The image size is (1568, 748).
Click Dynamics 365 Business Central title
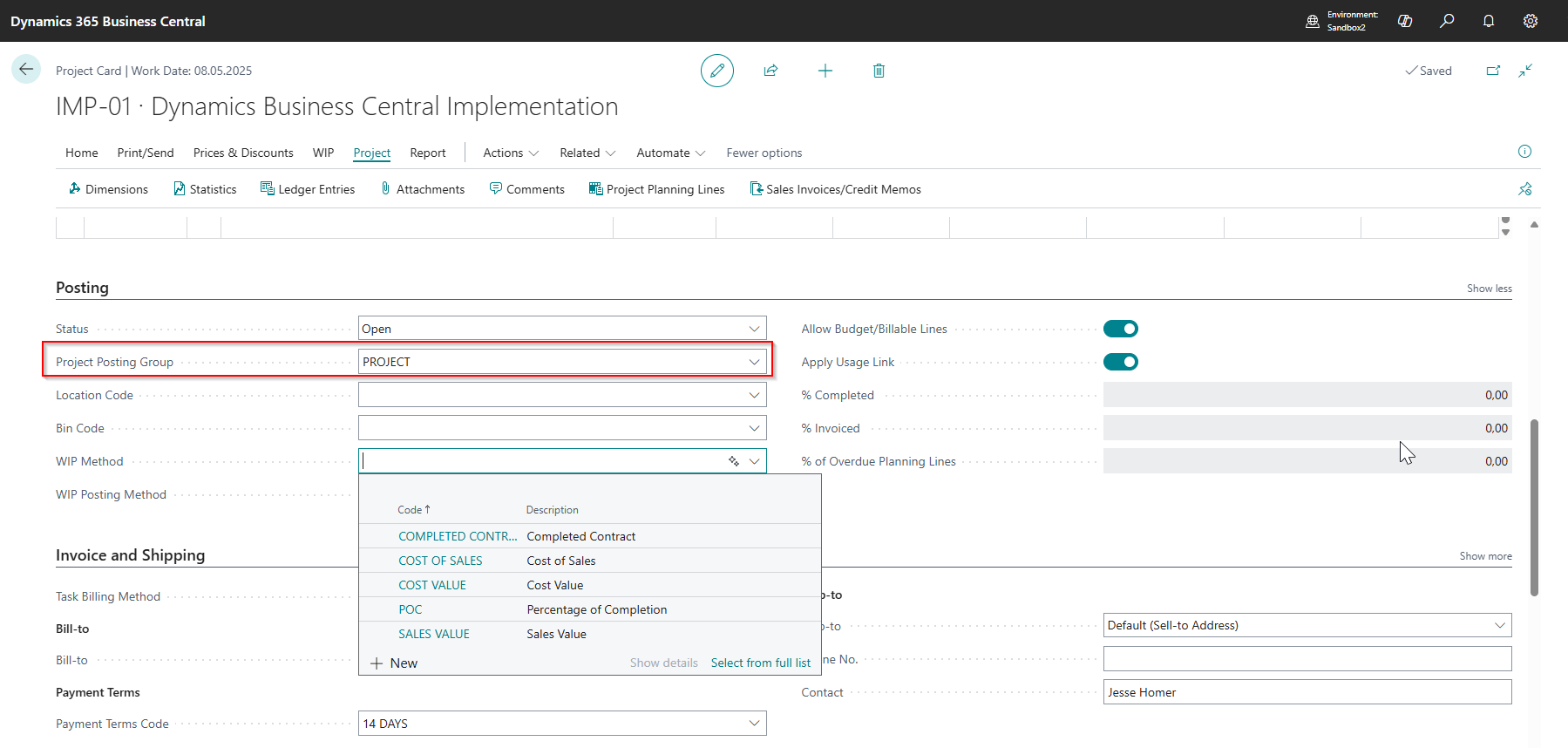coord(108,21)
